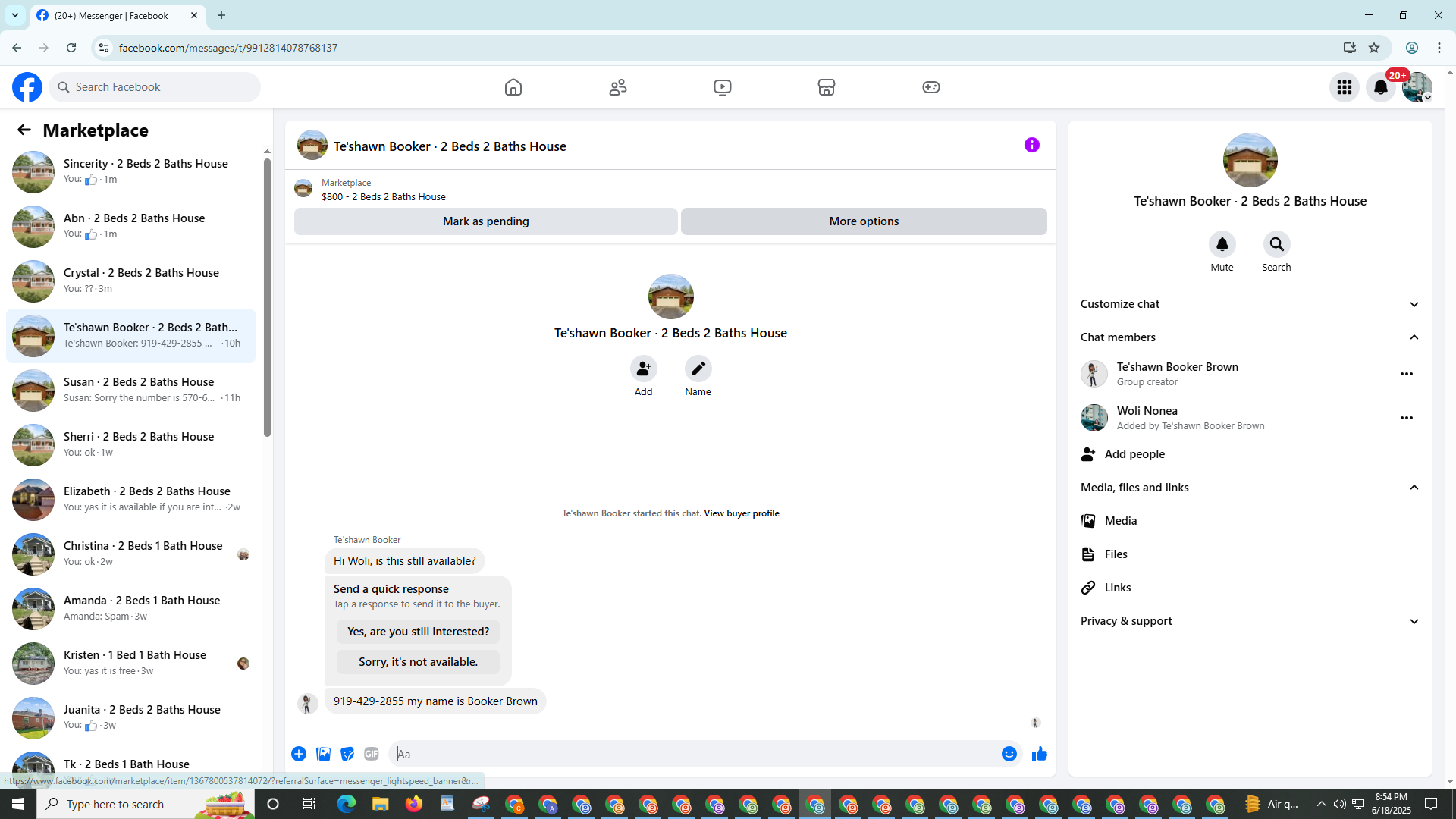1456x819 pixels.
Task: Expand the Customize chat section
Action: (1250, 304)
